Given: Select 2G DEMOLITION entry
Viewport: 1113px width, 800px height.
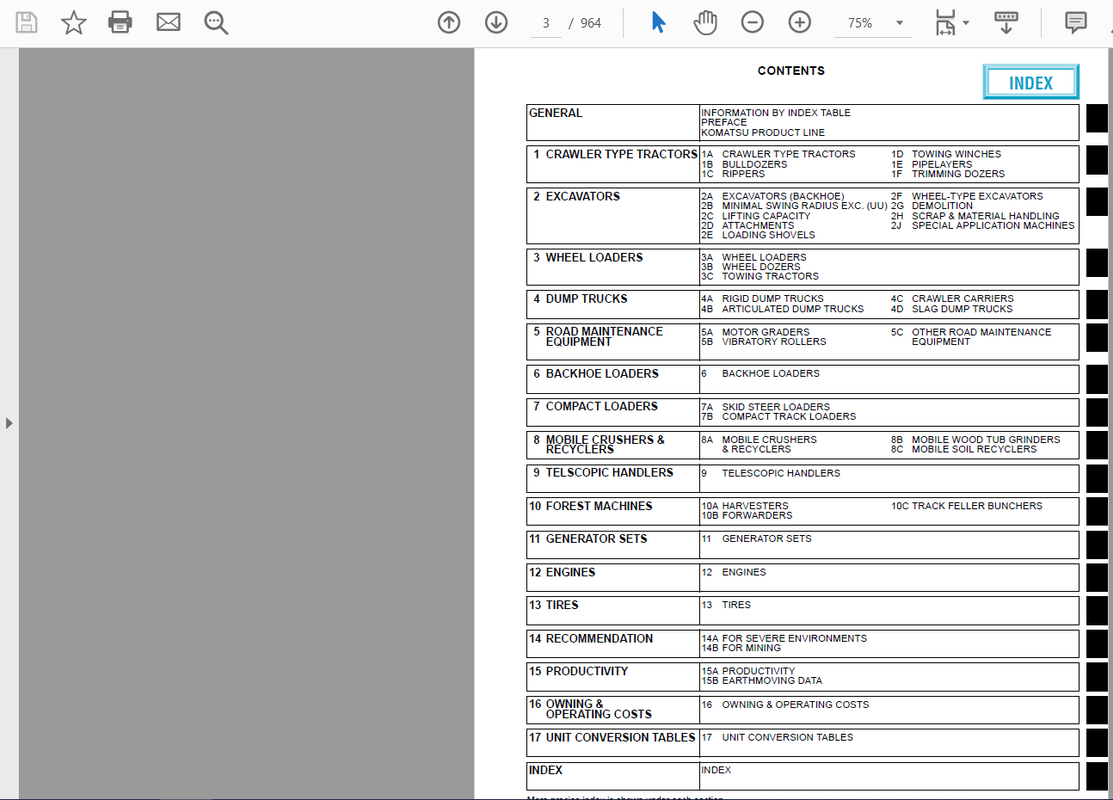Looking at the screenshot, I should pyautogui.click(x=932, y=206).
